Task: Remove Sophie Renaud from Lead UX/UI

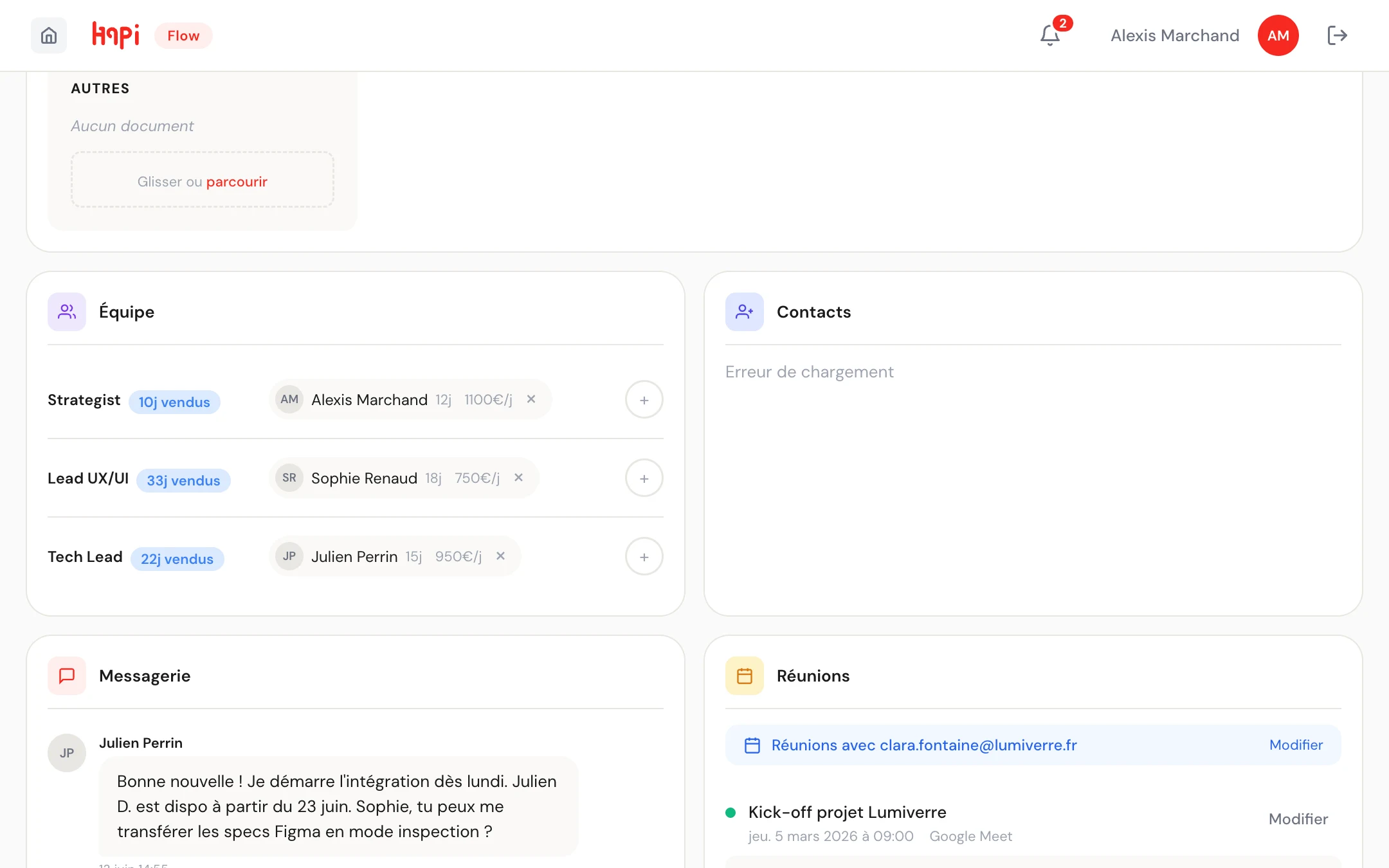Action: tap(518, 478)
